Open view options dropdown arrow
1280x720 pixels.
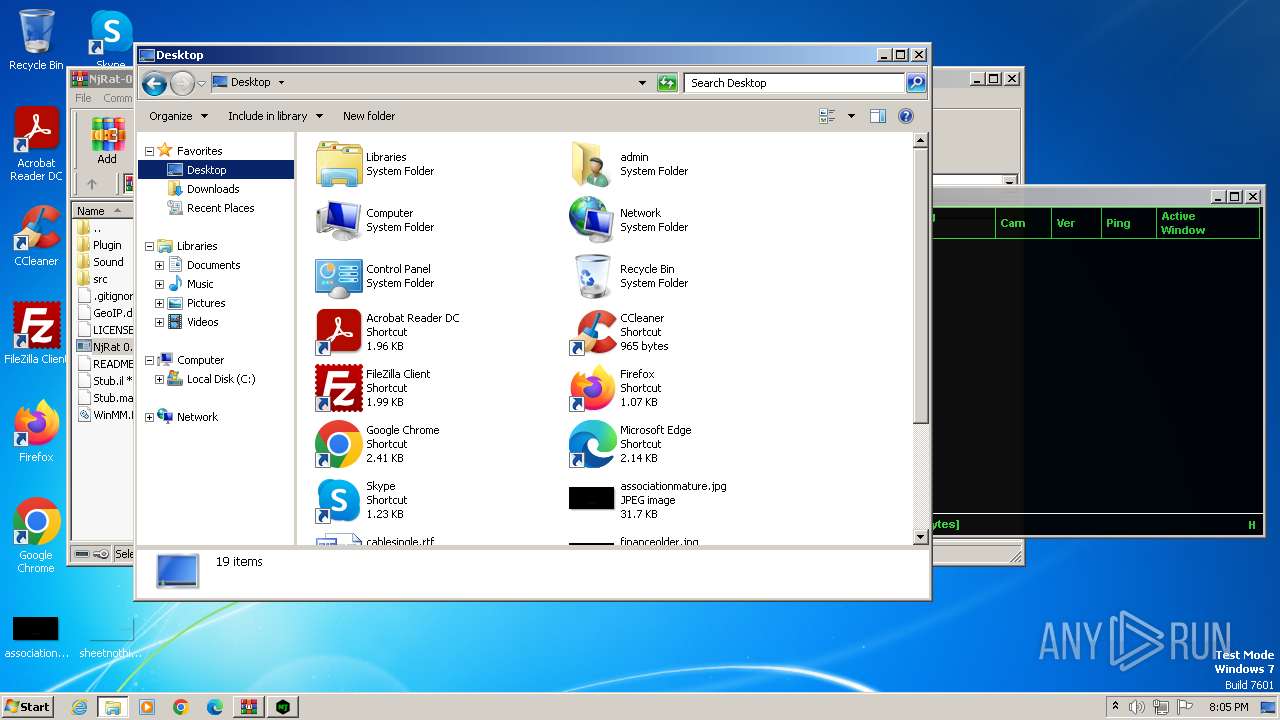pyautogui.click(x=851, y=116)
